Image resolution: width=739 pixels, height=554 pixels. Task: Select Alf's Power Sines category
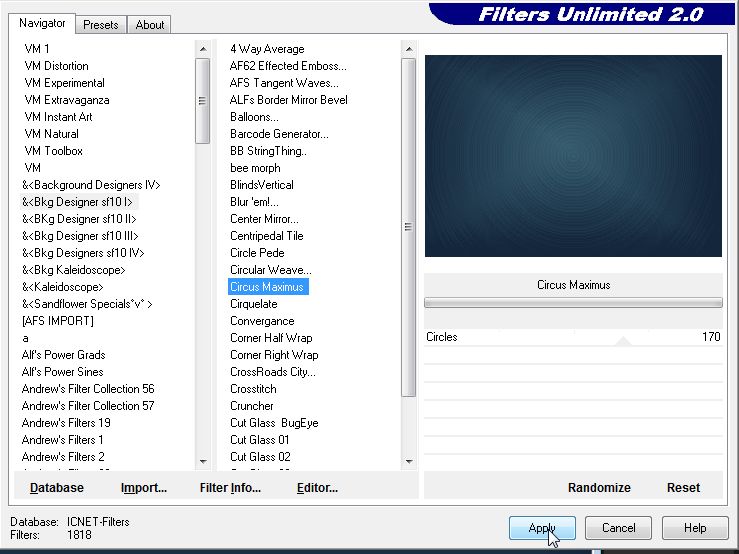[63, 372]
